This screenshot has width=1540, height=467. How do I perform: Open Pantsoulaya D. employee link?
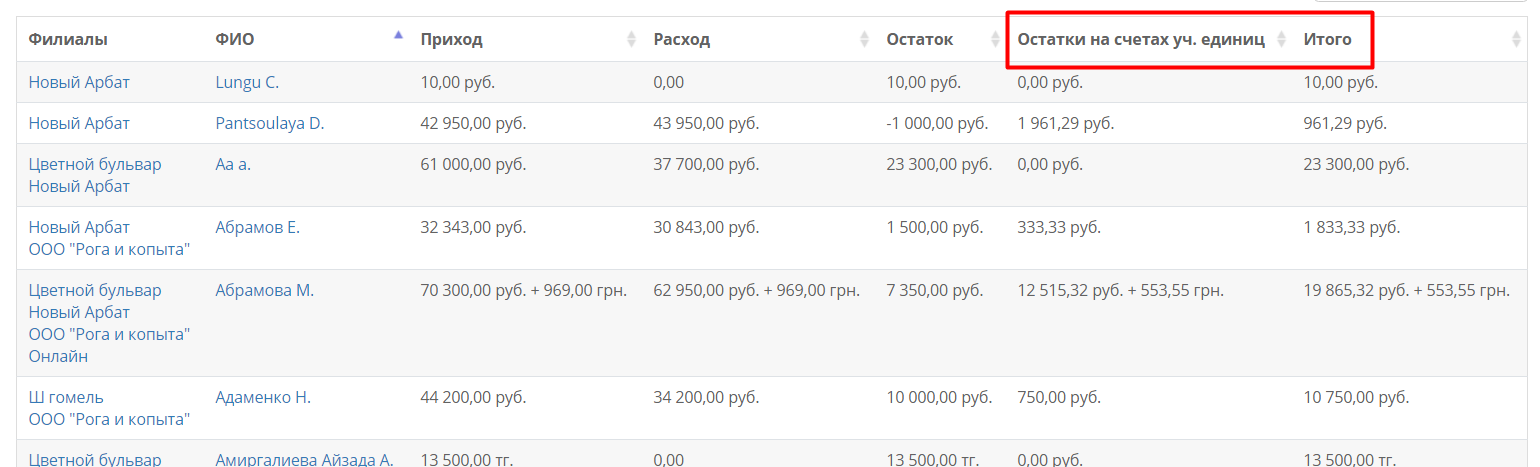270,123
